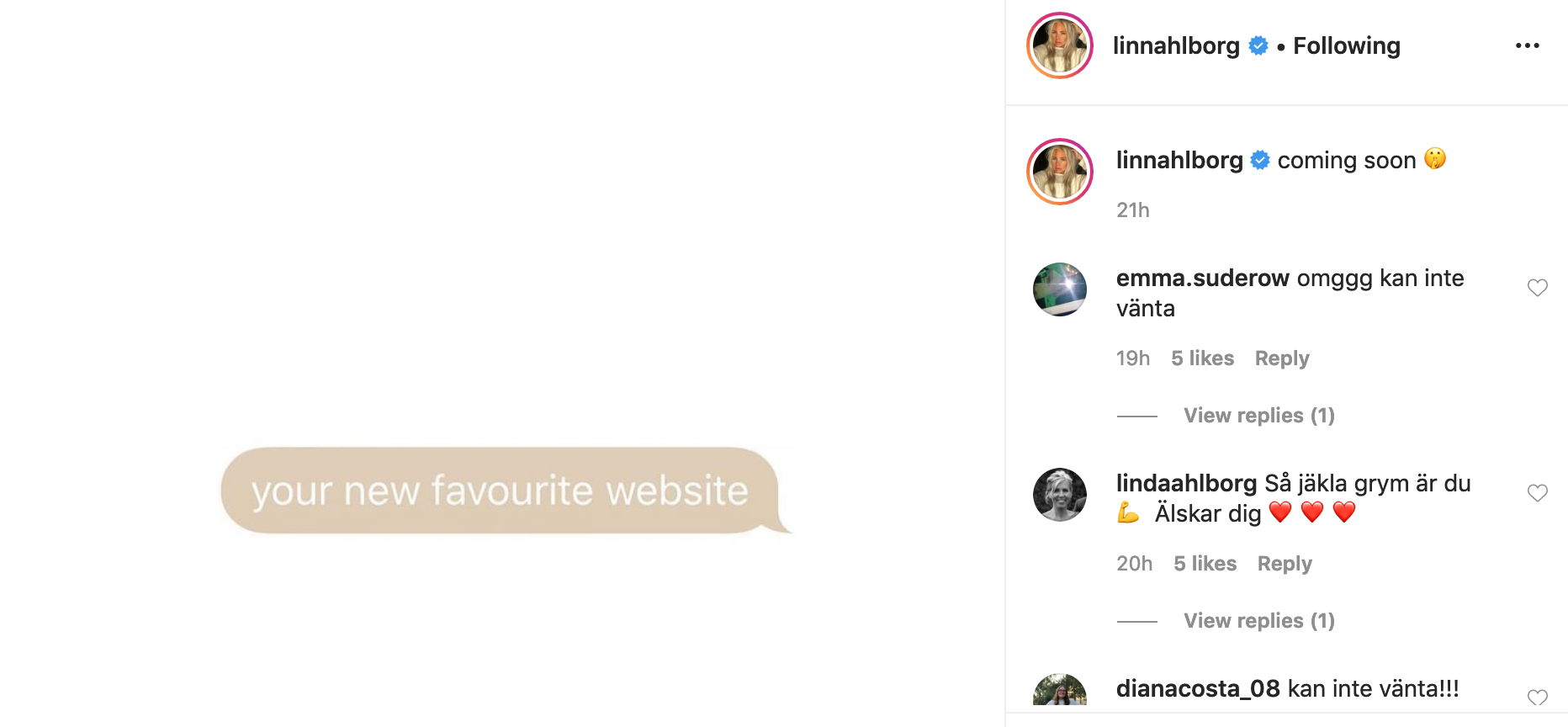Open the dianacosta_08 username link
The height and width of the screenshot is (727, 1568).
pos(1198,688)
